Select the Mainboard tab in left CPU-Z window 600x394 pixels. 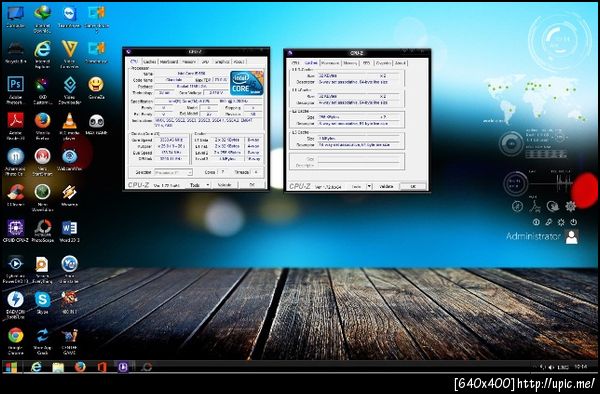coord(169,62)
